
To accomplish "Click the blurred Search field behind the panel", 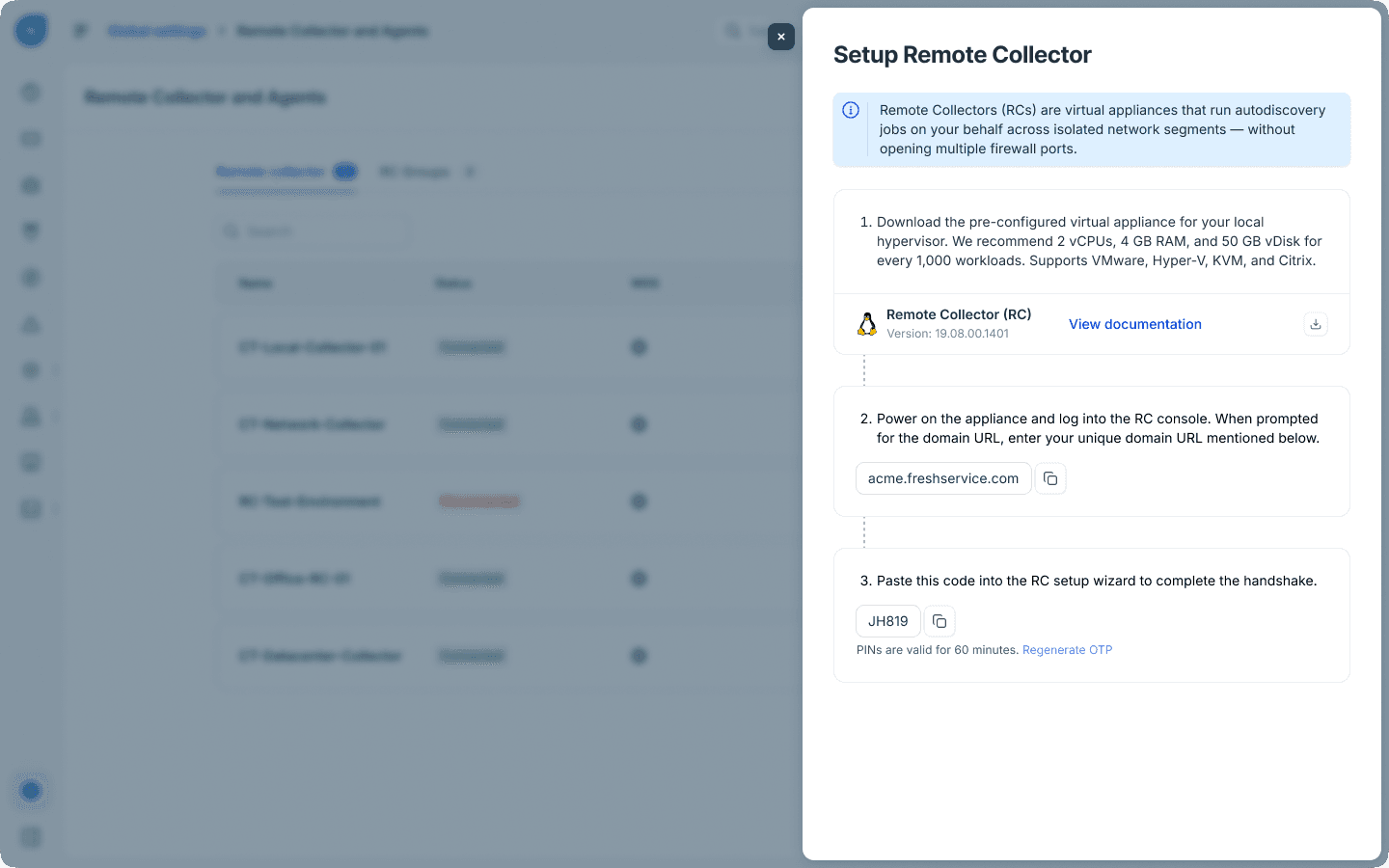I will [x=313, y=231].
